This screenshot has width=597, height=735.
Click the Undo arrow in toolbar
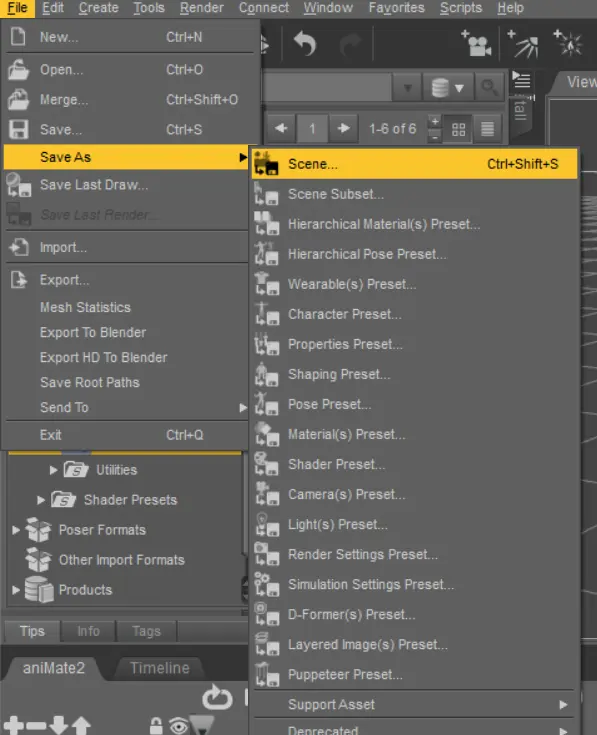pos(305,44)
